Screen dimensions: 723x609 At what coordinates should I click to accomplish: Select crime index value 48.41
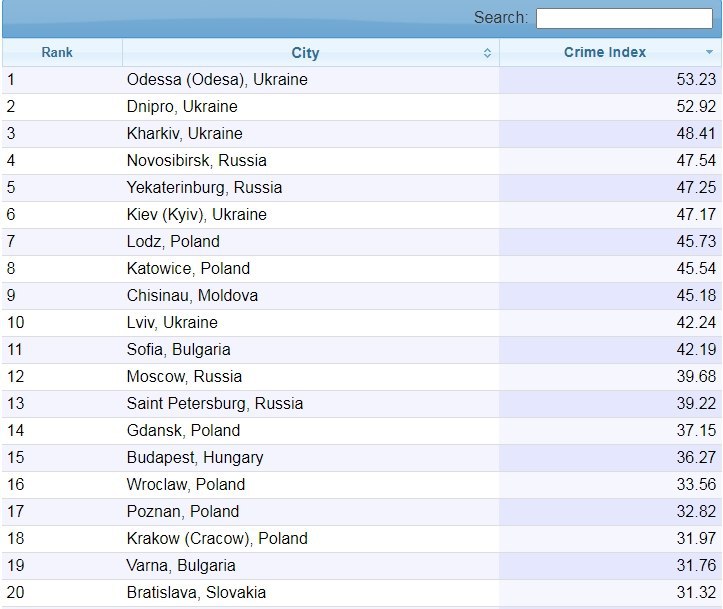pyautogui.click(x=696, y=134)
